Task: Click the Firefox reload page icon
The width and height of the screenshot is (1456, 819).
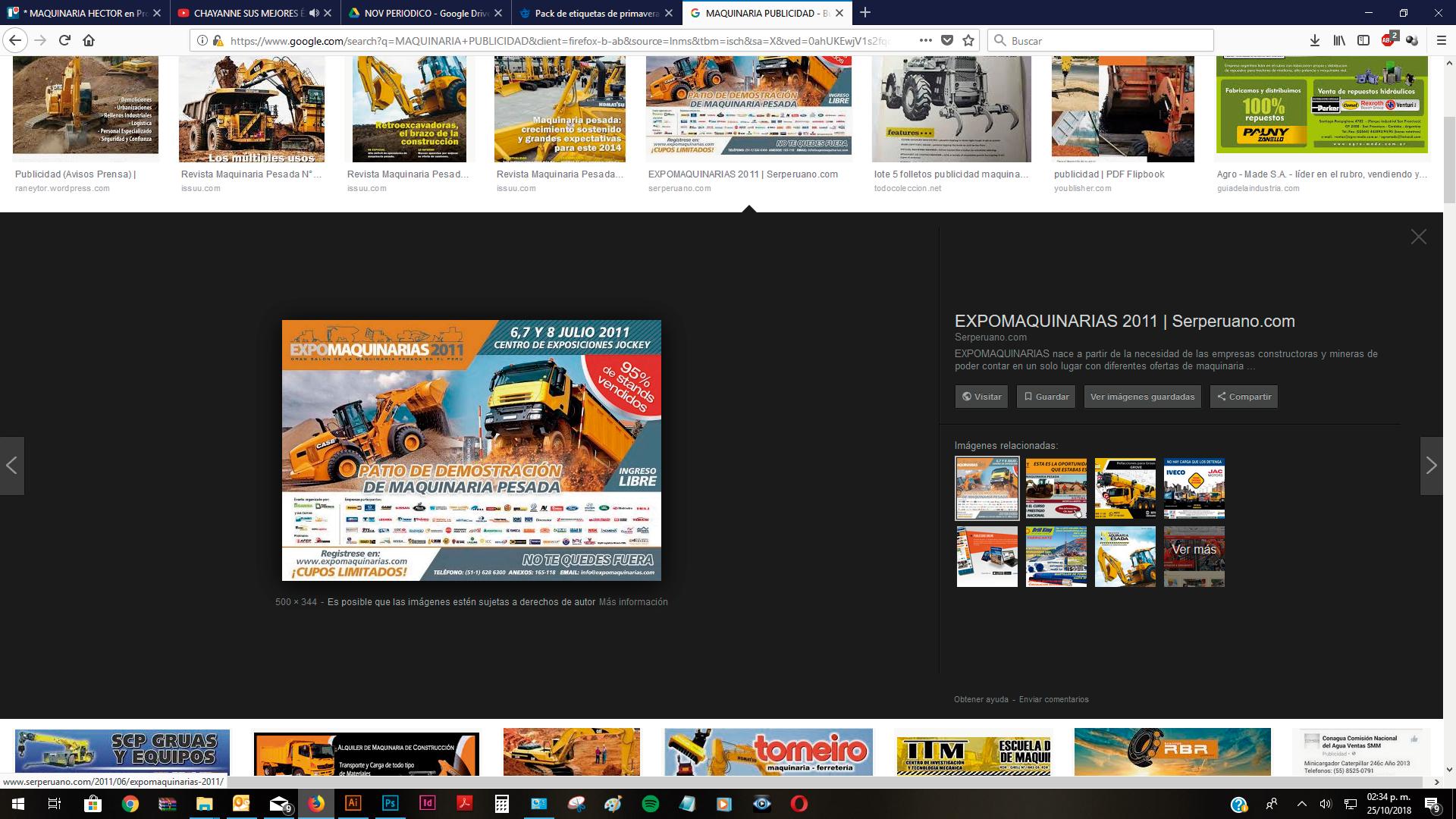Action: tap(64, 41)
